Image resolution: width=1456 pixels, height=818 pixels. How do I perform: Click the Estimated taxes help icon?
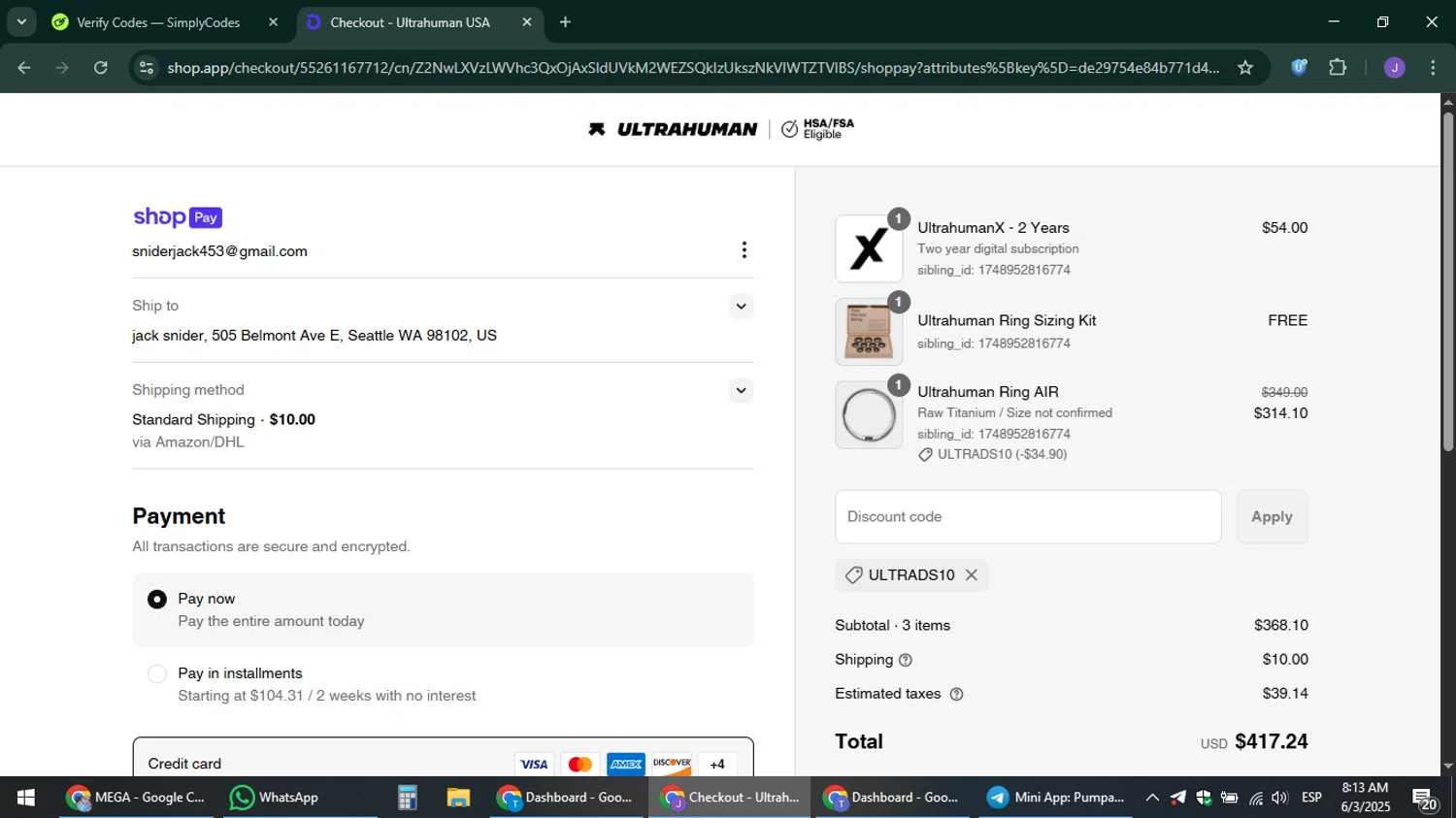pyautogui.click(x=956, y=695)
